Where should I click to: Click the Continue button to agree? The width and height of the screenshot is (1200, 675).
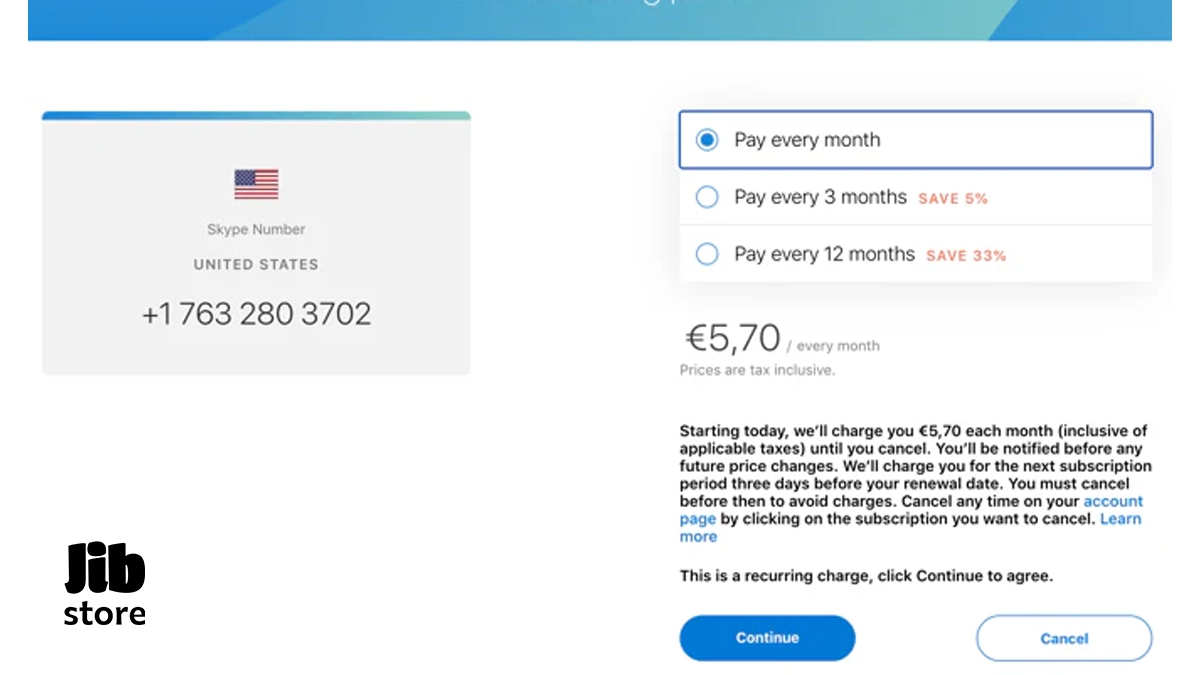pos(767,637)
